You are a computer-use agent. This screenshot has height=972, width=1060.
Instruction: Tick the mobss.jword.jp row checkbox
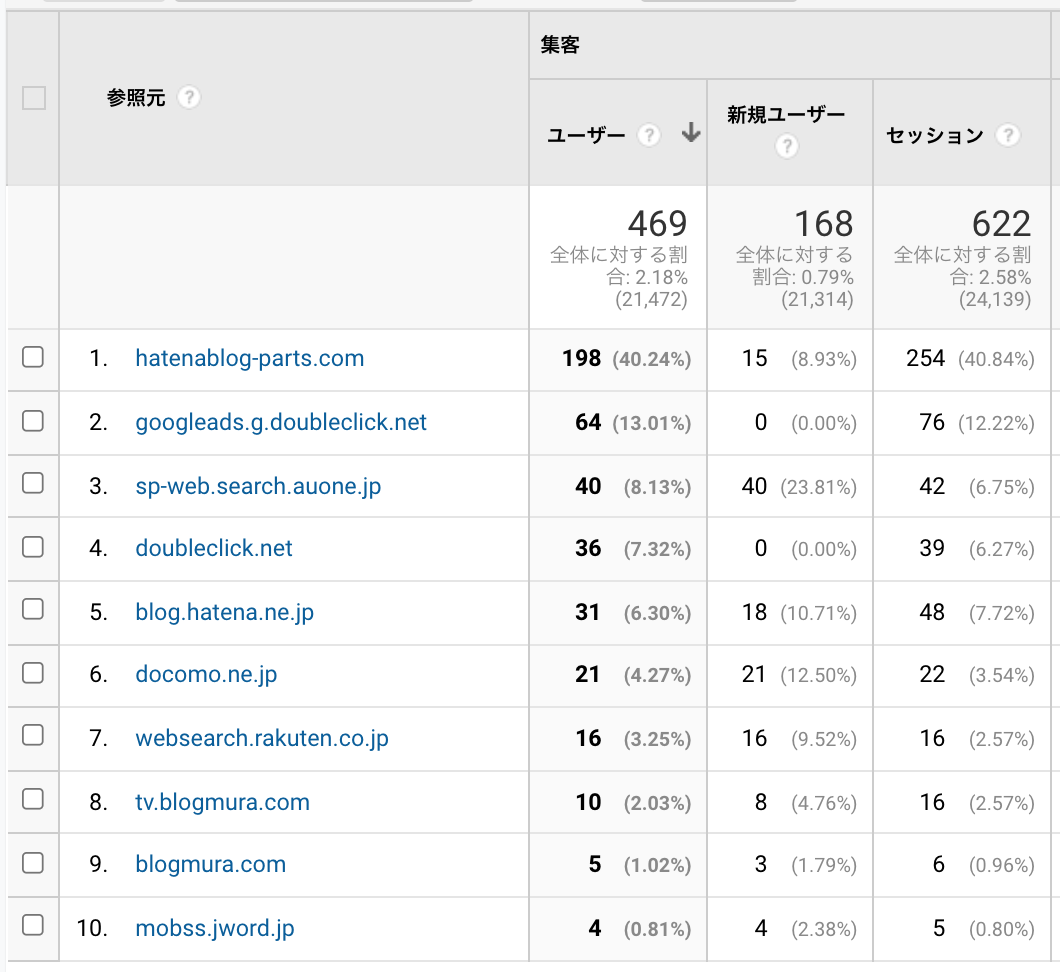click(x=32, y=925)
